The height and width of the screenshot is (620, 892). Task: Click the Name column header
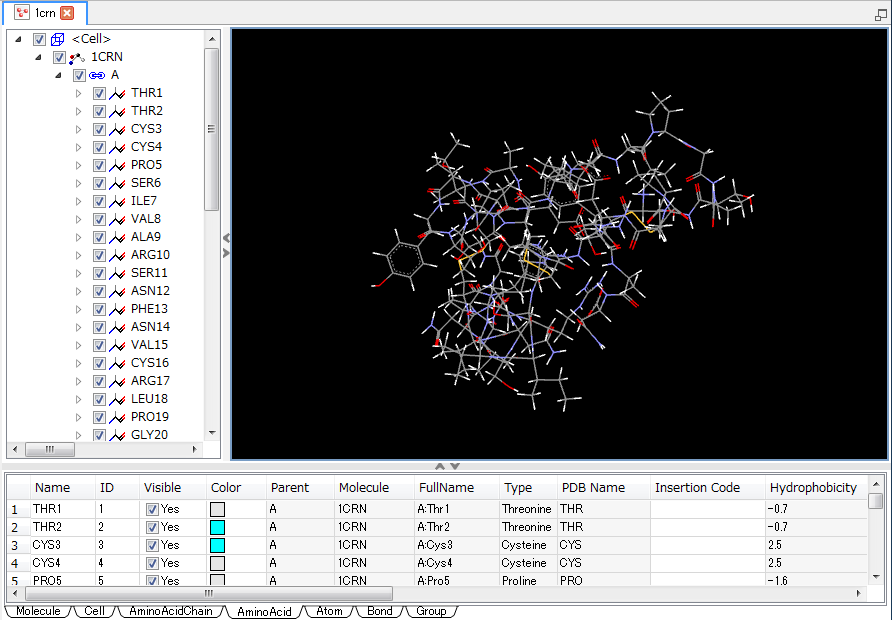click(x=52, y=488)
